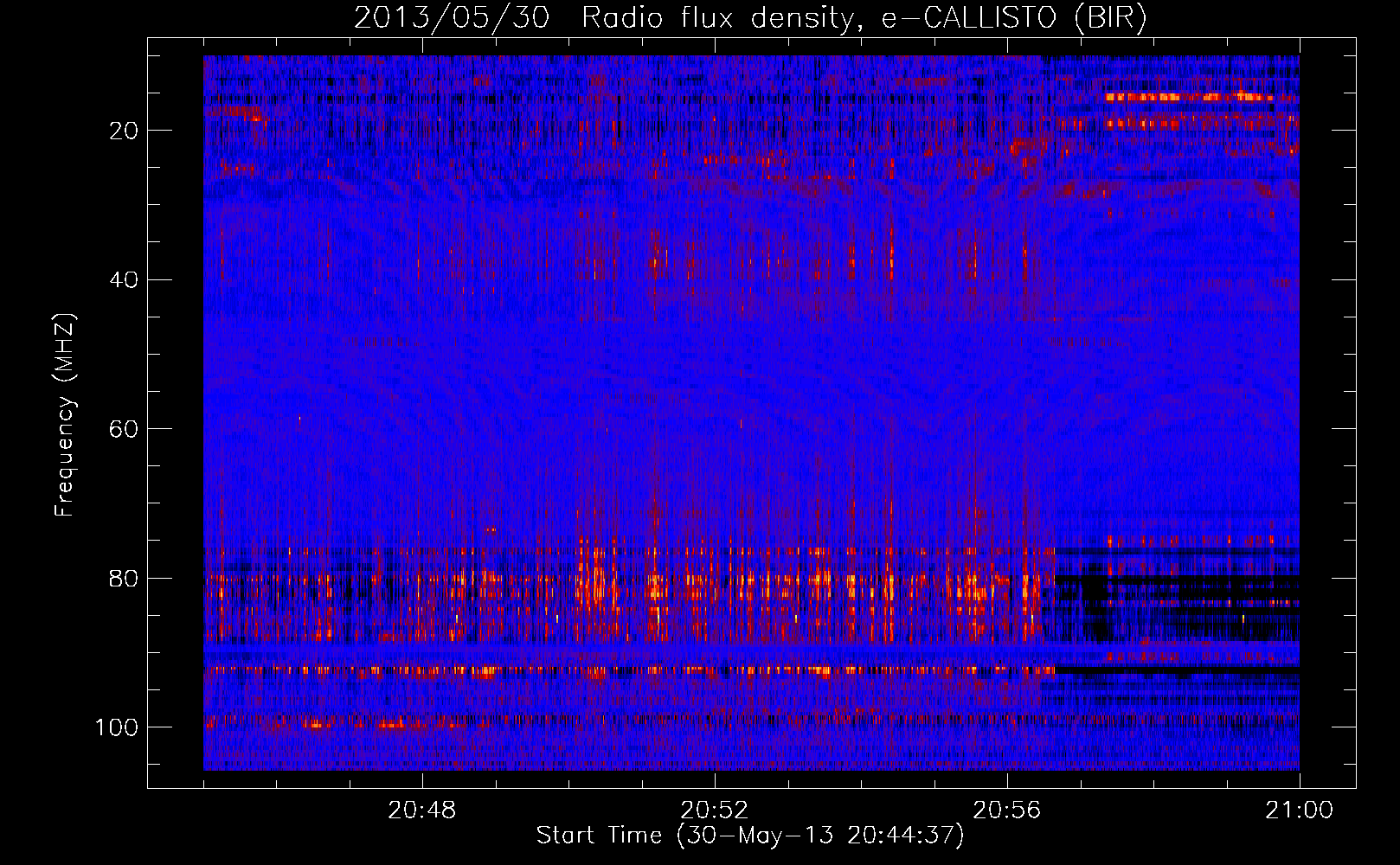
Task: Click the "Start Time (30-May-13 20:44:37)" x-axis label
Action: [x=750, y=836]
